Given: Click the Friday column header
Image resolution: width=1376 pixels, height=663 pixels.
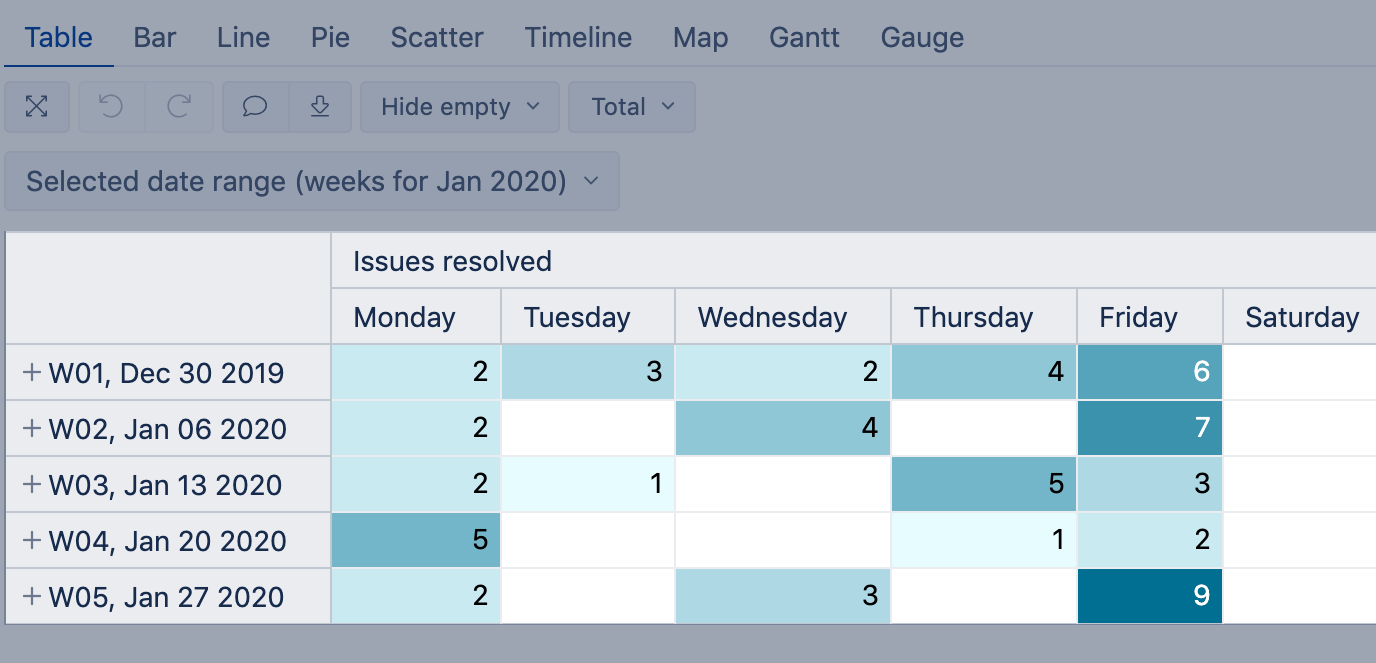Looking at the screenshot, I should [x=1138, y=318].
